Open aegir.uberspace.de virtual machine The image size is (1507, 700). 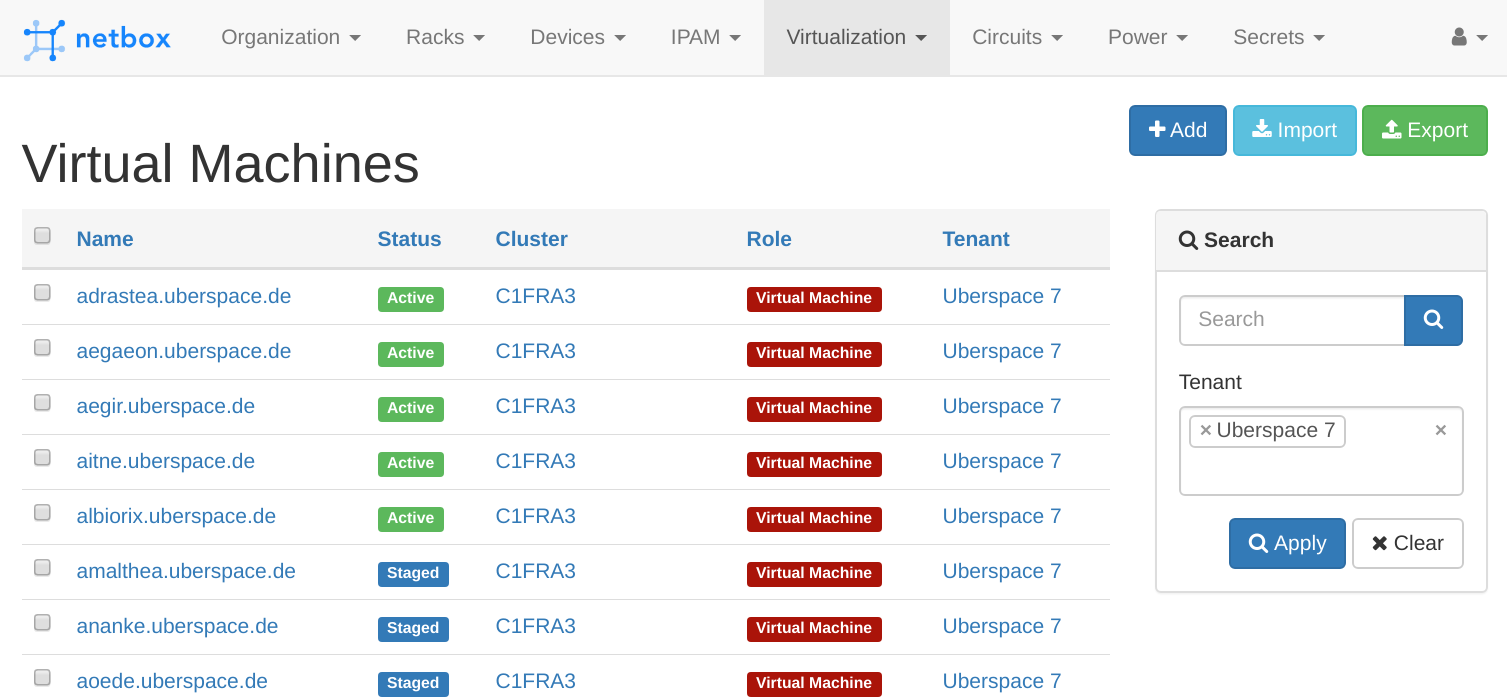166,406
